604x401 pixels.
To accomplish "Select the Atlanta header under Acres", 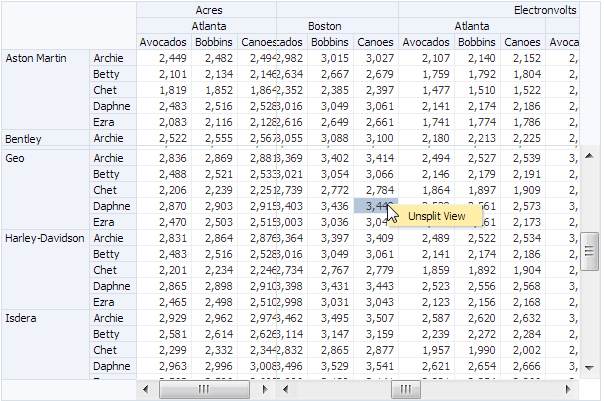I will (208, 26).
